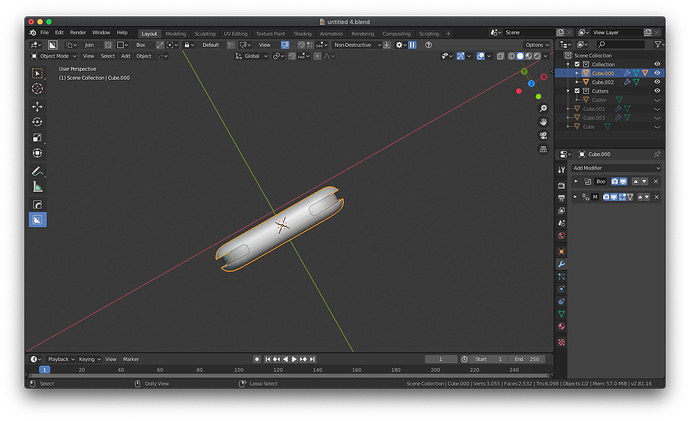Open the Object Mode dropdown
Viewport: 690px width, 421px height.
(53, 56)
